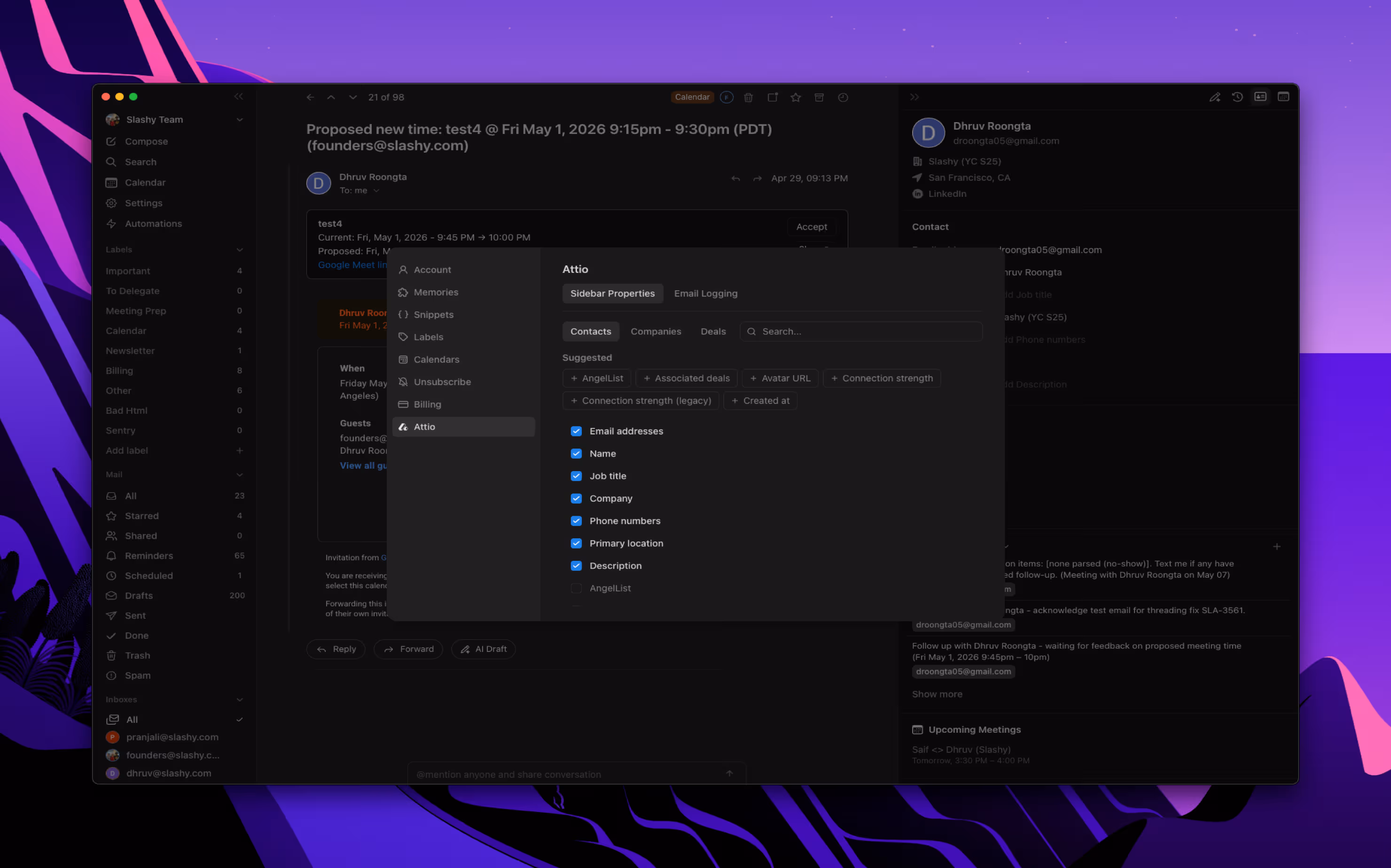The height and width of the screenshot is (868, 1391).
Task: Collapse the Labels section chevron
Action: click(240, 250)
